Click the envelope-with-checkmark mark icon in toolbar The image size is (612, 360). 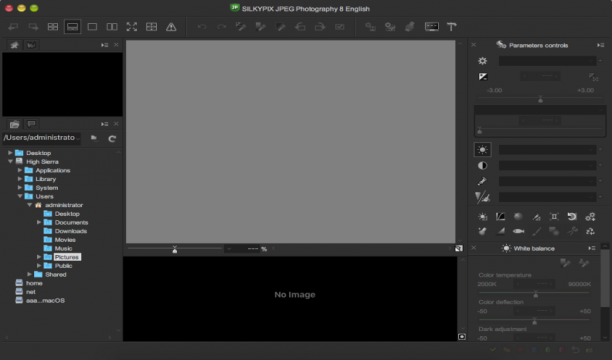[x=340, y=27]
